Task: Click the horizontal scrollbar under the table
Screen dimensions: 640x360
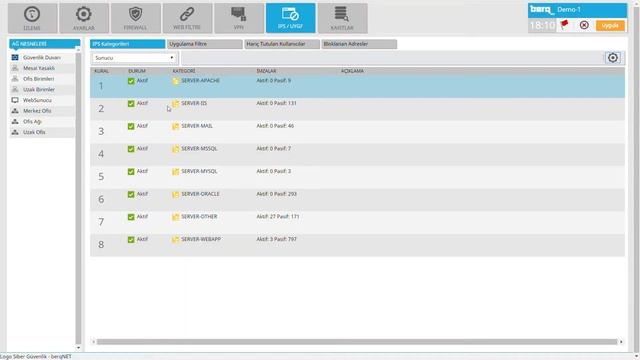Action: pyautogui.click(x=357, y=342)
